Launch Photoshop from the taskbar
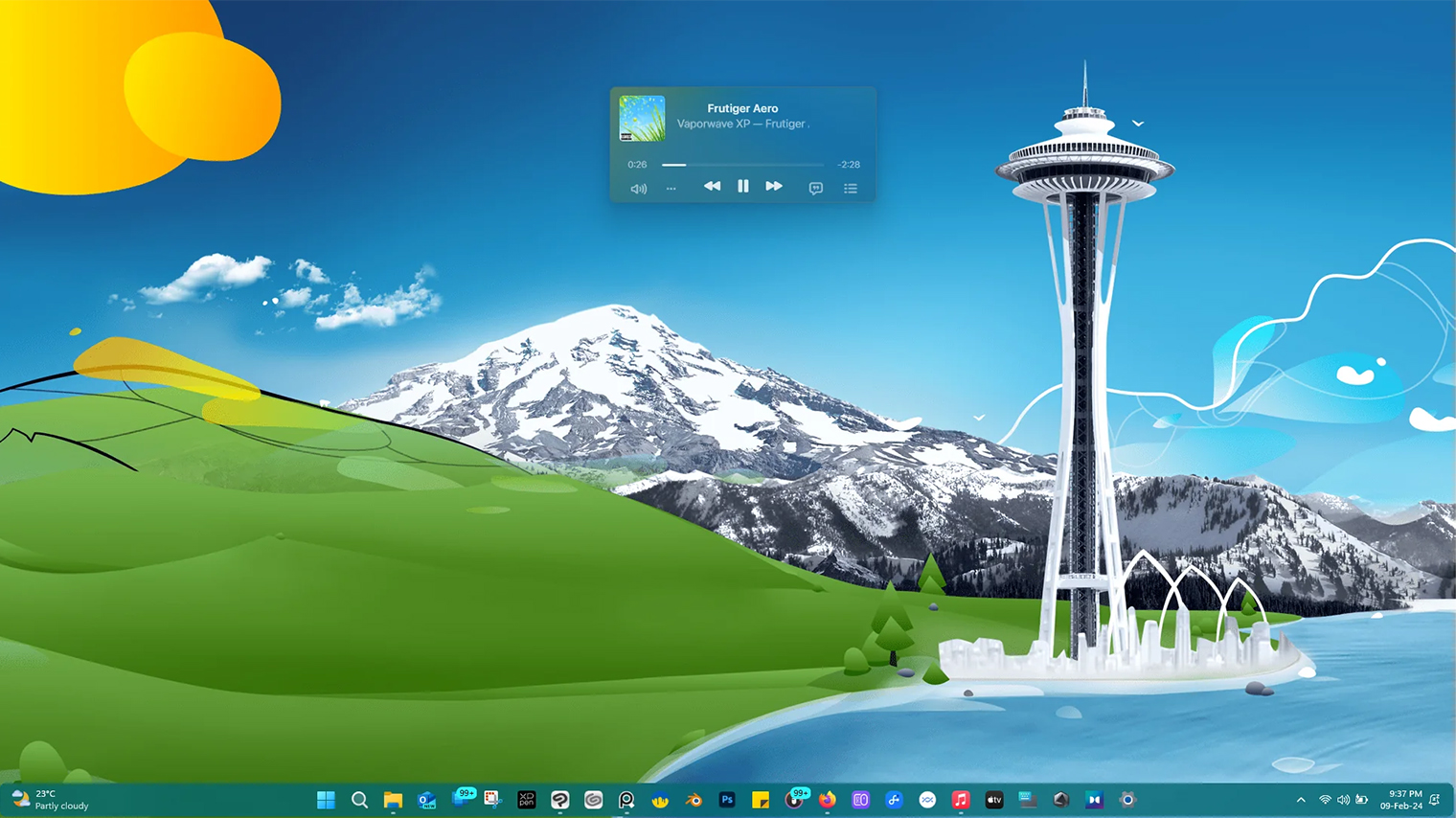1456x818 pixels. pos(727,800)
